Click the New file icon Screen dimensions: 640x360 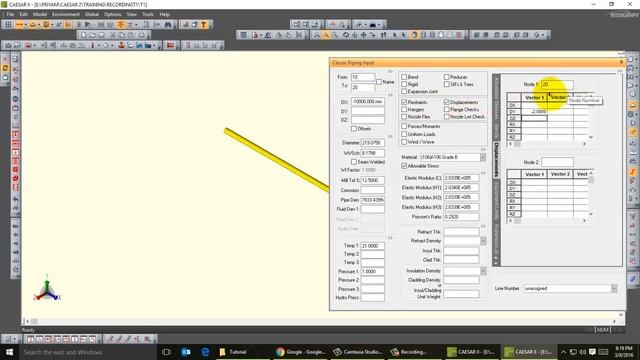coord(83,35)
